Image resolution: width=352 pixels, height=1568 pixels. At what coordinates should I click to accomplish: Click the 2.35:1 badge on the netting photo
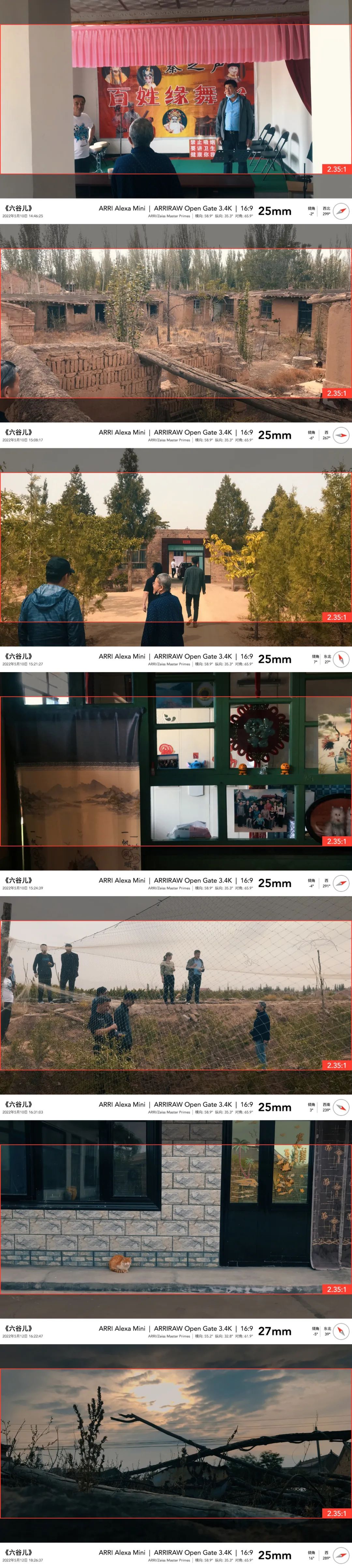pyautogui.click(x=336, y=1065)
